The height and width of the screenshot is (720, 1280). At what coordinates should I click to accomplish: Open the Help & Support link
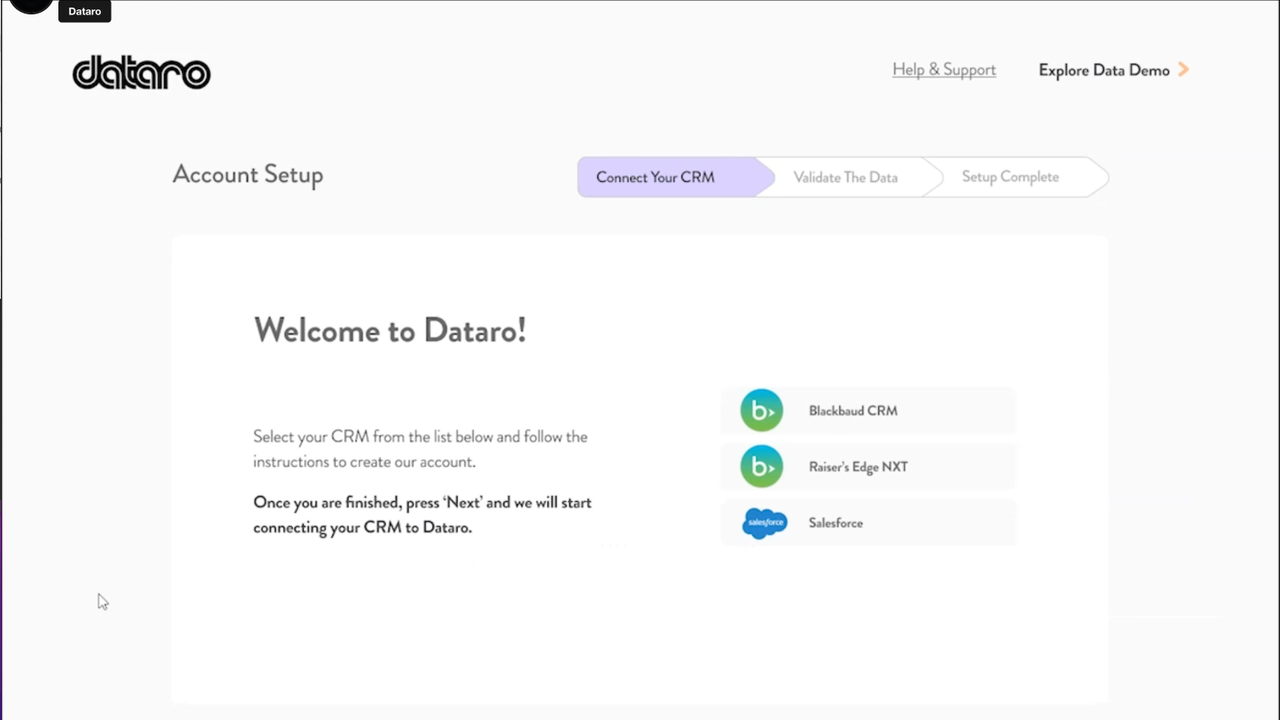point(944,70)
